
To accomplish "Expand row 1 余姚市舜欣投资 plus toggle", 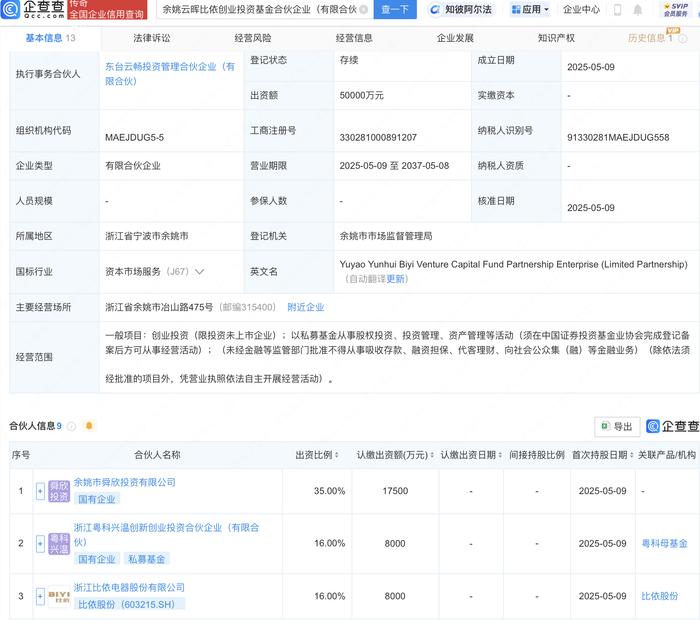I will pyautogui.click(x=40, y=491).
